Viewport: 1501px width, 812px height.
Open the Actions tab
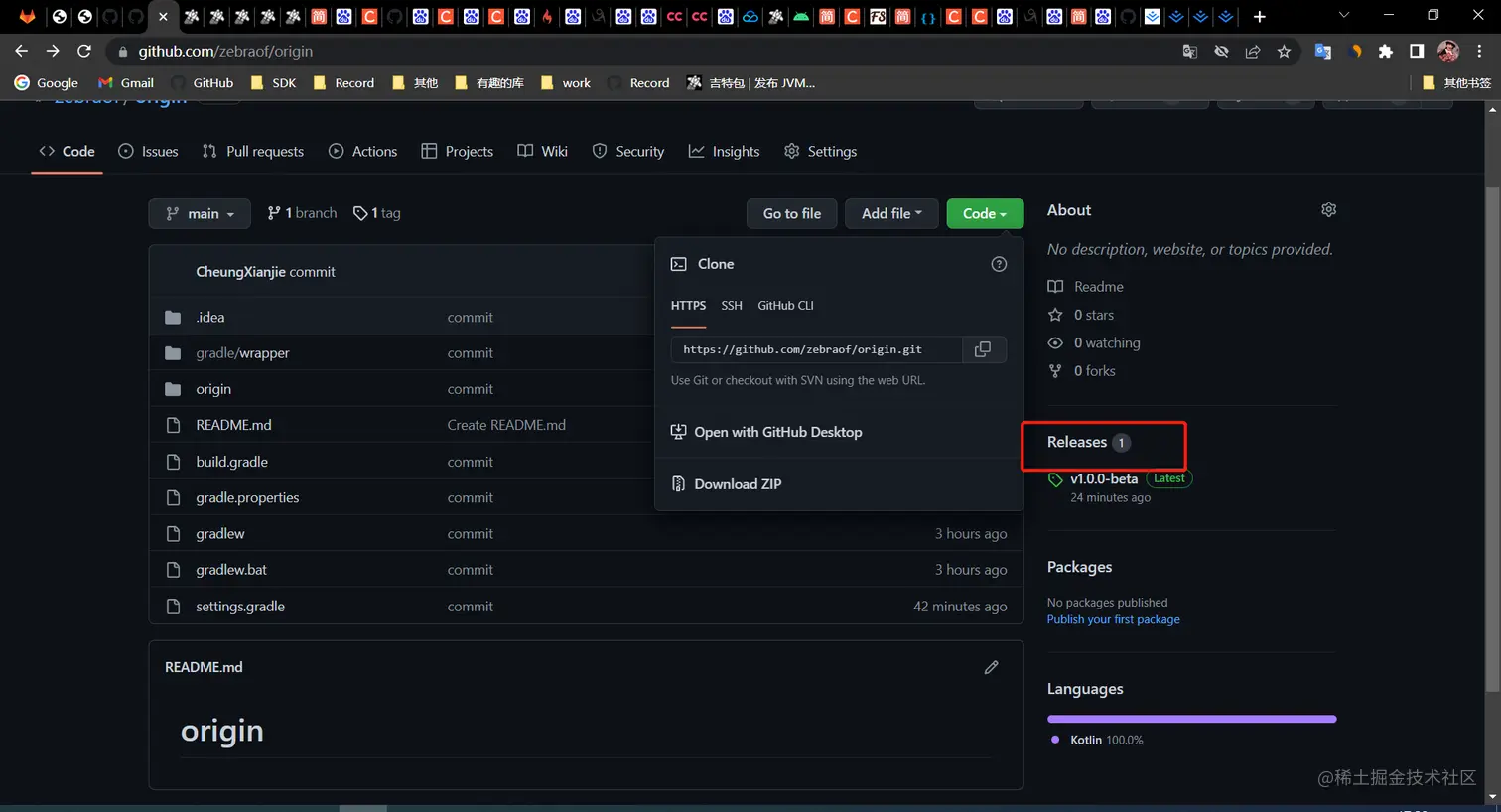point(362,151)
